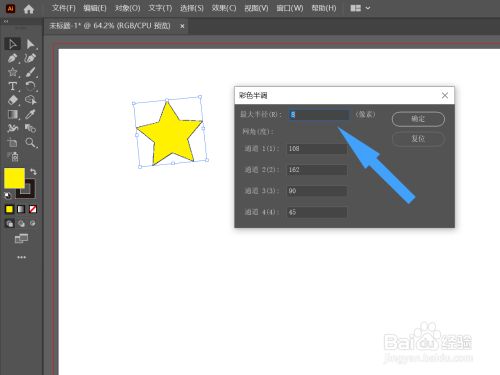Open the 文字(T) menu
Screen dimensions: 500x375
[x=160, y=8]
